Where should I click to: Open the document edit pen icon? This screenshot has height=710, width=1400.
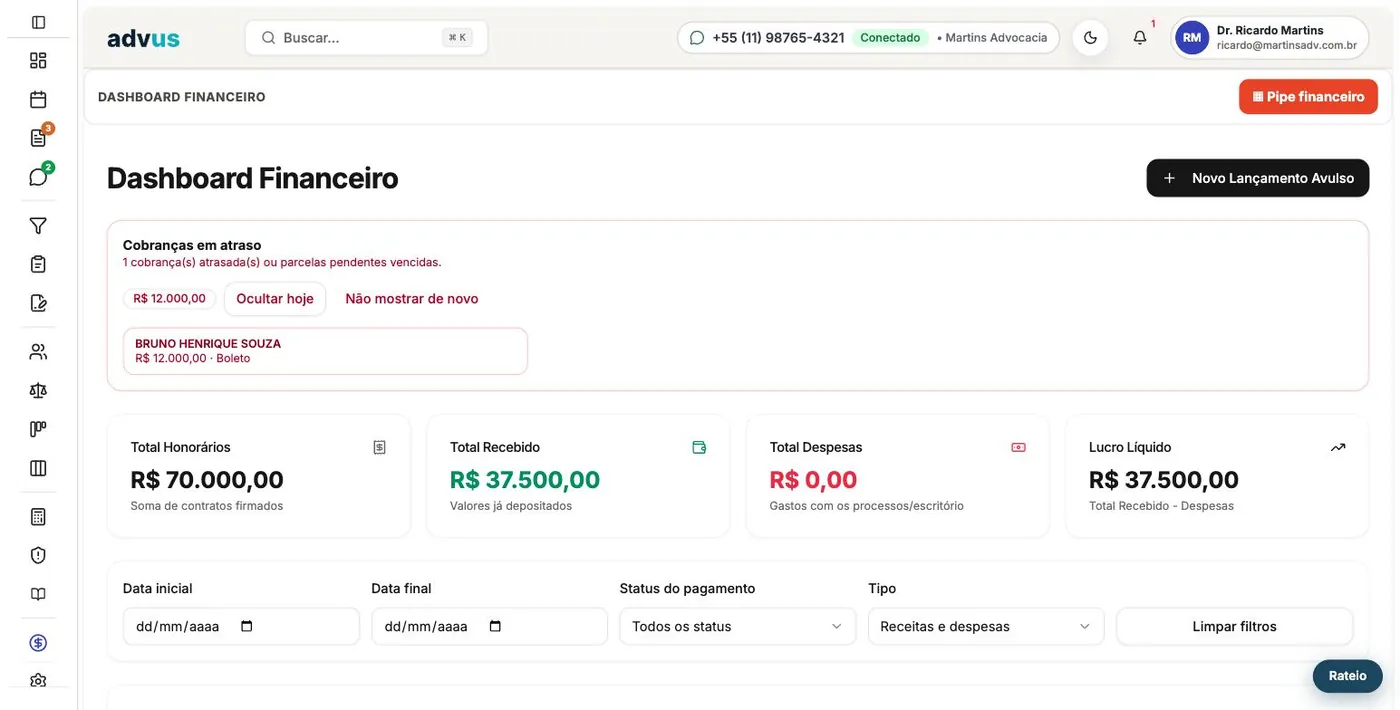point(38,303)
